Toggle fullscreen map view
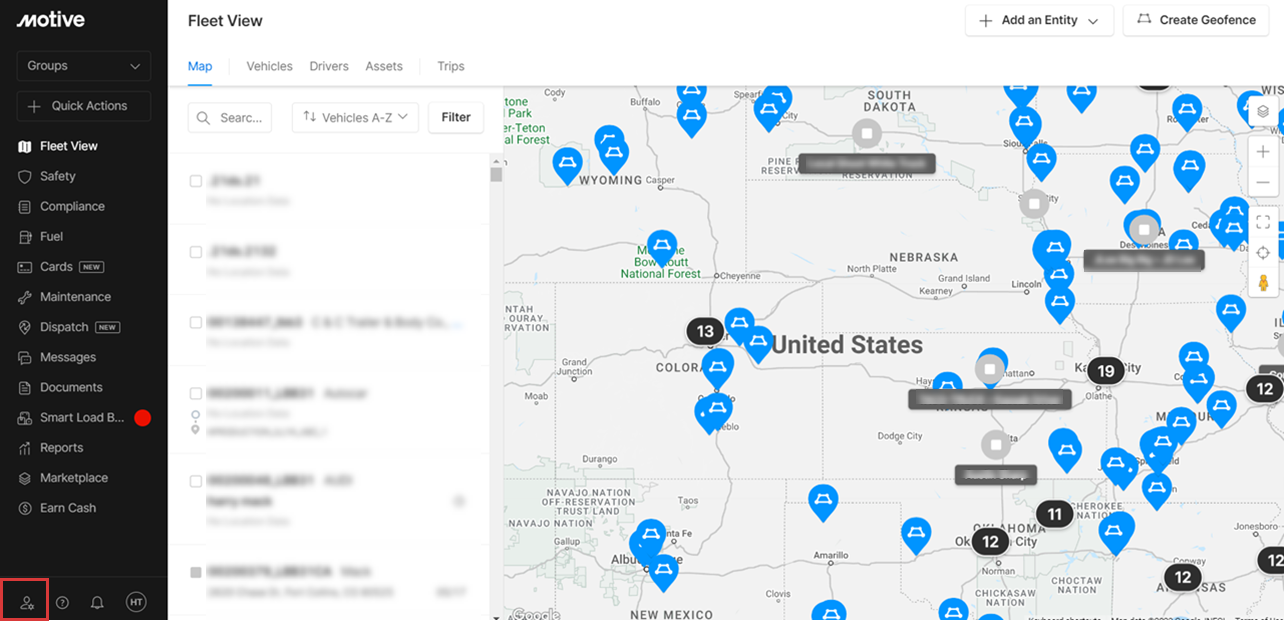The height and width of the screenshot is (621, 1284). click(1263, 222)
